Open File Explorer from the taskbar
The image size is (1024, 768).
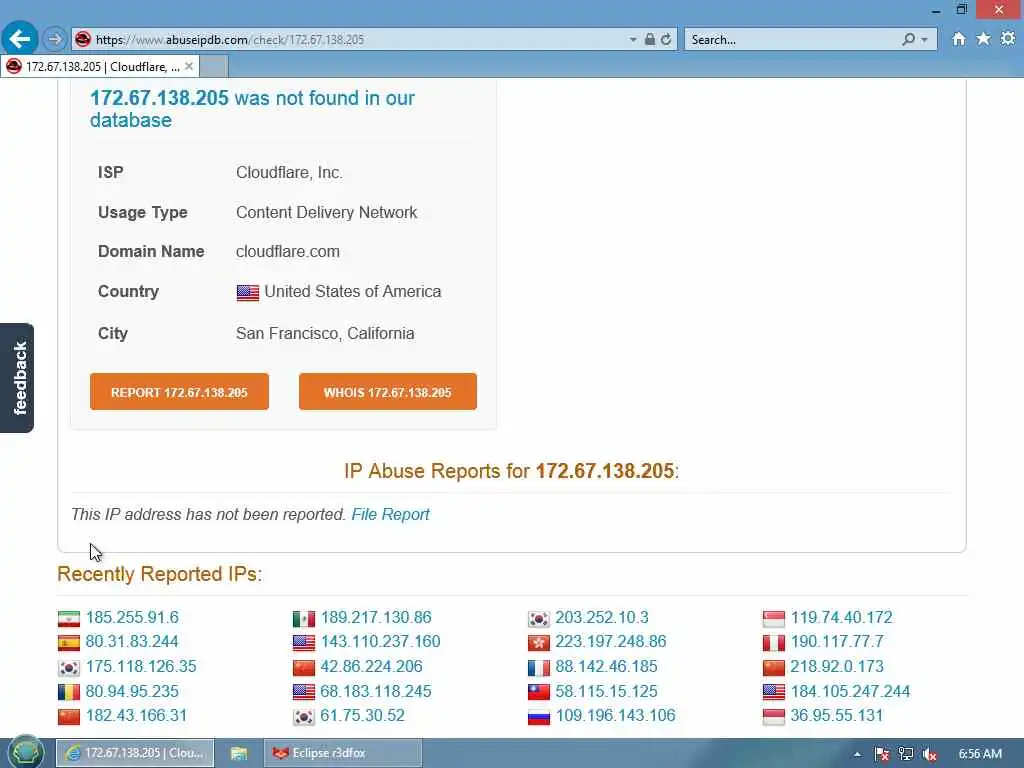click(x=239, y=753)
